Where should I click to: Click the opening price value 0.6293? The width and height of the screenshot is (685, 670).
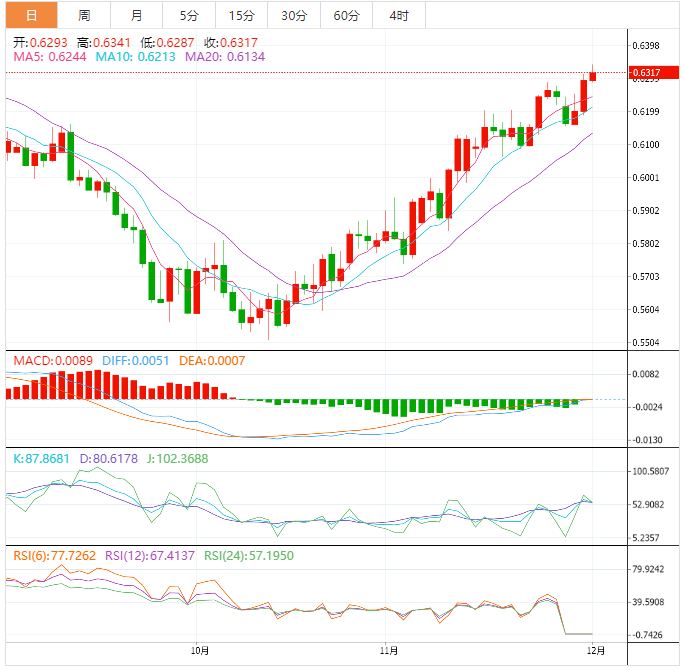pos(48,43)
